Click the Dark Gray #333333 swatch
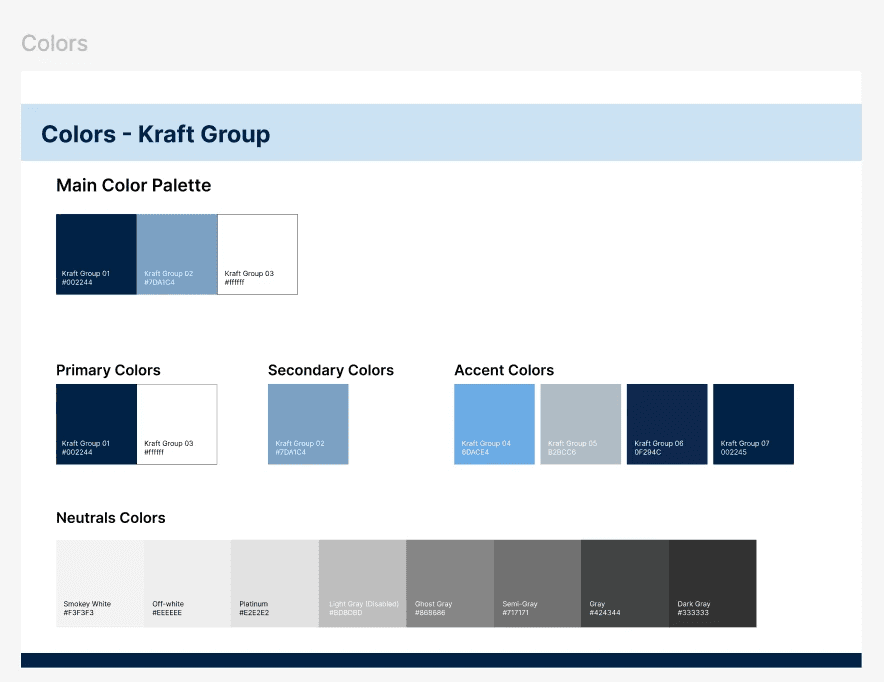Viewport: 884px width, 682px height. pos(713,583)
